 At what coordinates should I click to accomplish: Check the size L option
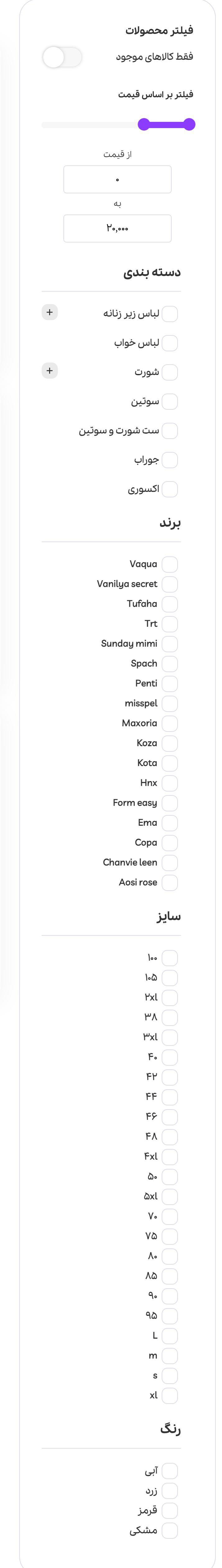tap(170, 1336)
